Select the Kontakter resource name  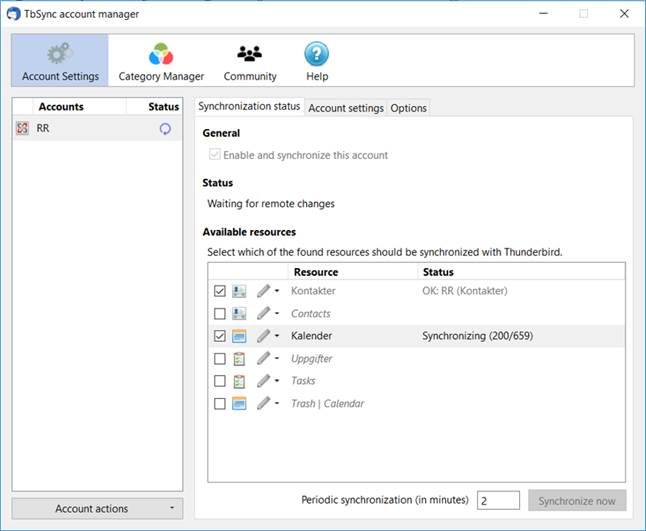[x=313, y=291]
